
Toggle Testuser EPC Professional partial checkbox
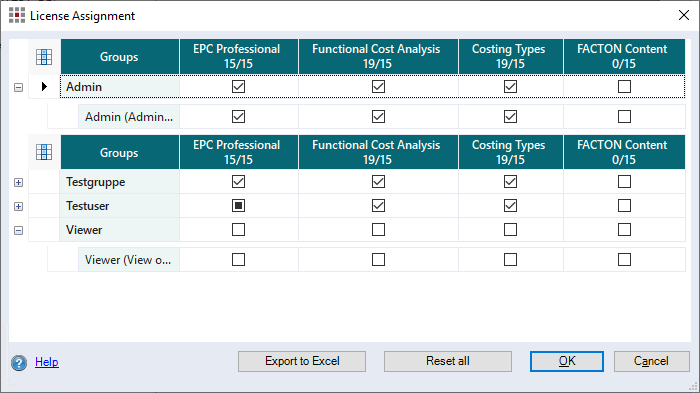point(238,205)
